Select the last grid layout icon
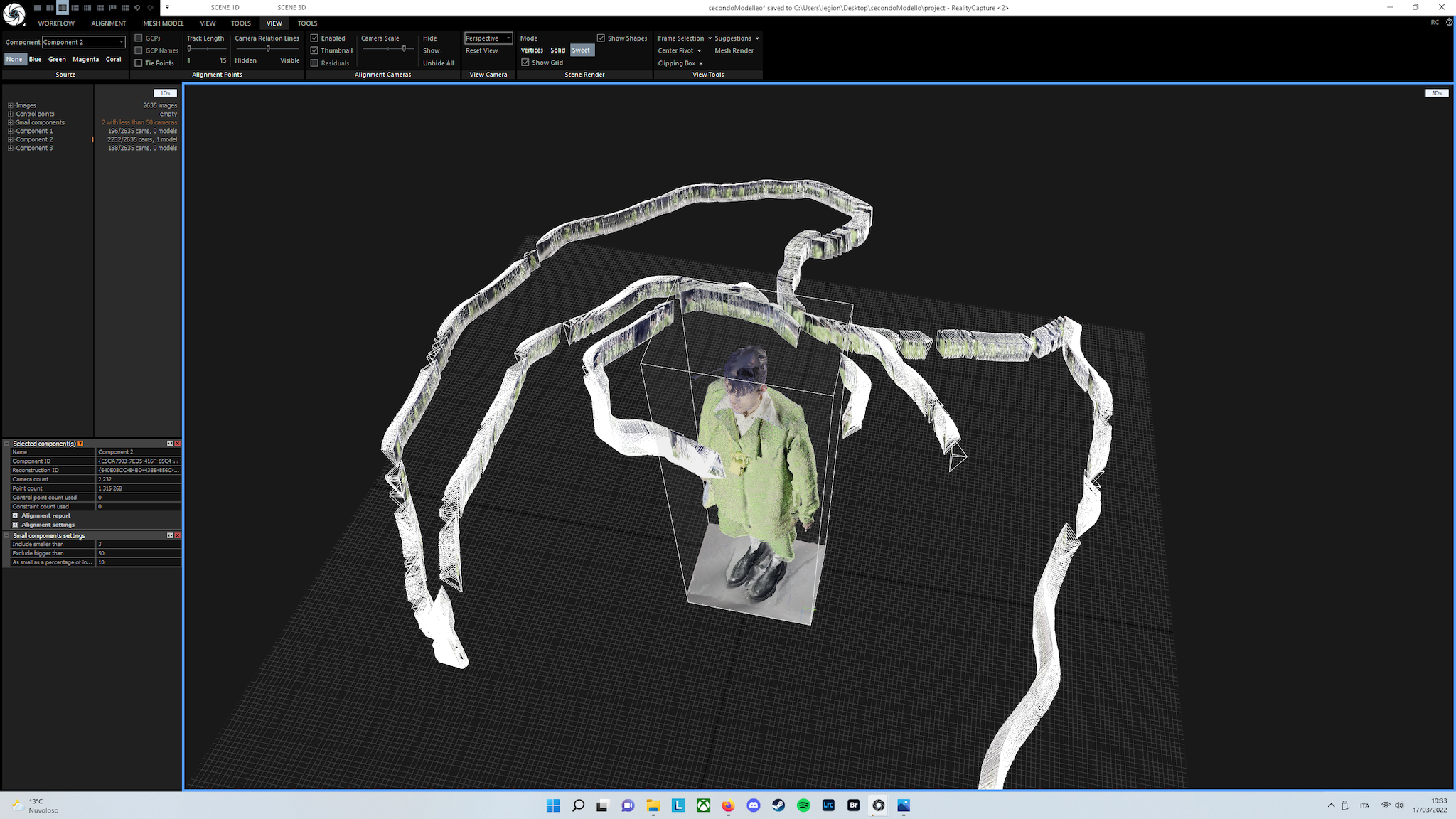Image resolution: width=1456 pixels, height=819 pixels. (125, 8)
